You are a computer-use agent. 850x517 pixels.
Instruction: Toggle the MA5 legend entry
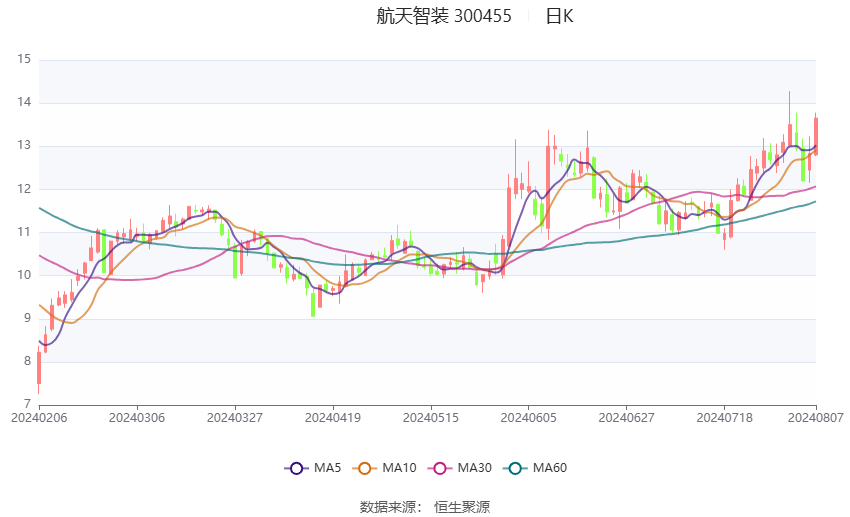click(313, 468)
